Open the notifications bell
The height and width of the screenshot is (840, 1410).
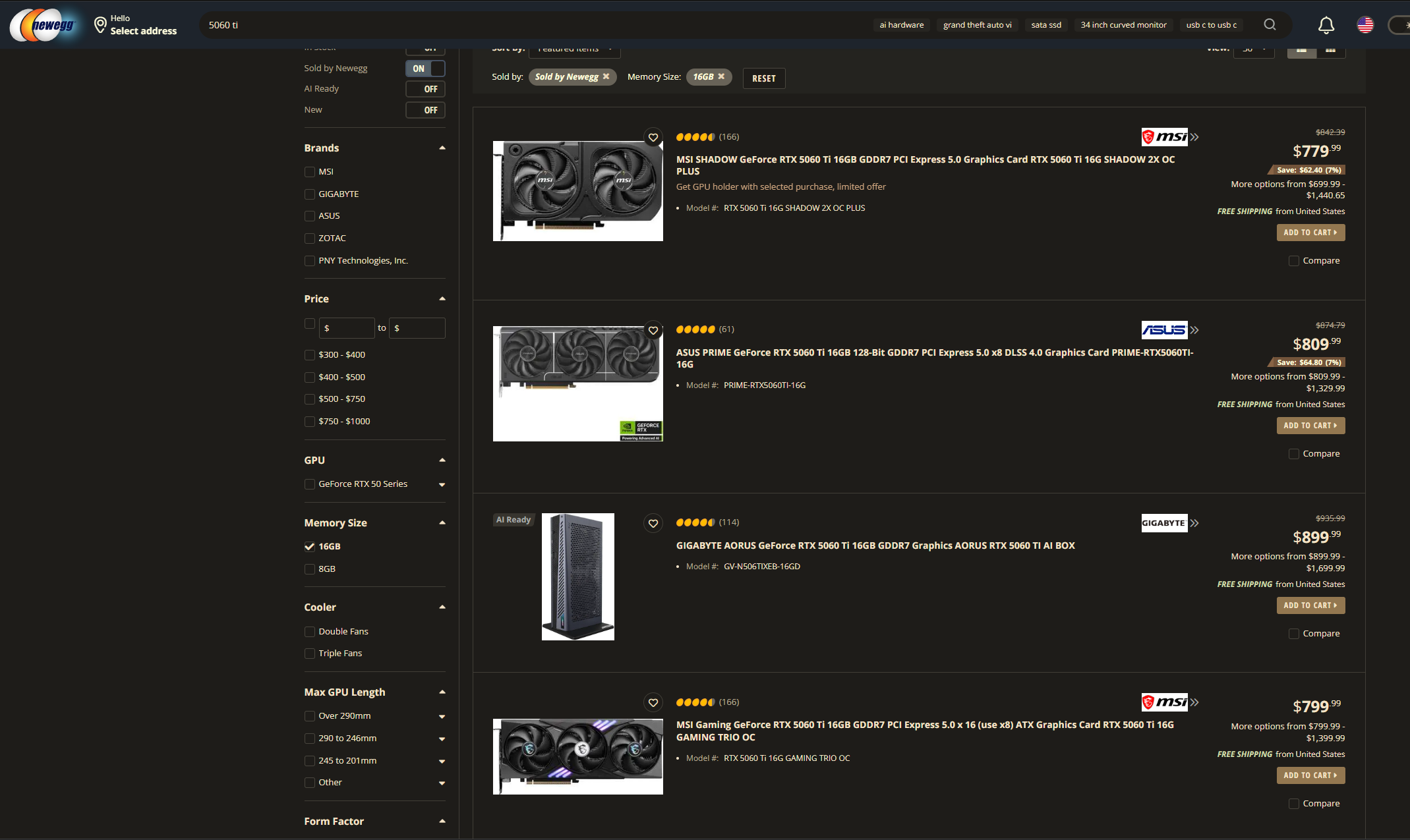pos(1326,25)
